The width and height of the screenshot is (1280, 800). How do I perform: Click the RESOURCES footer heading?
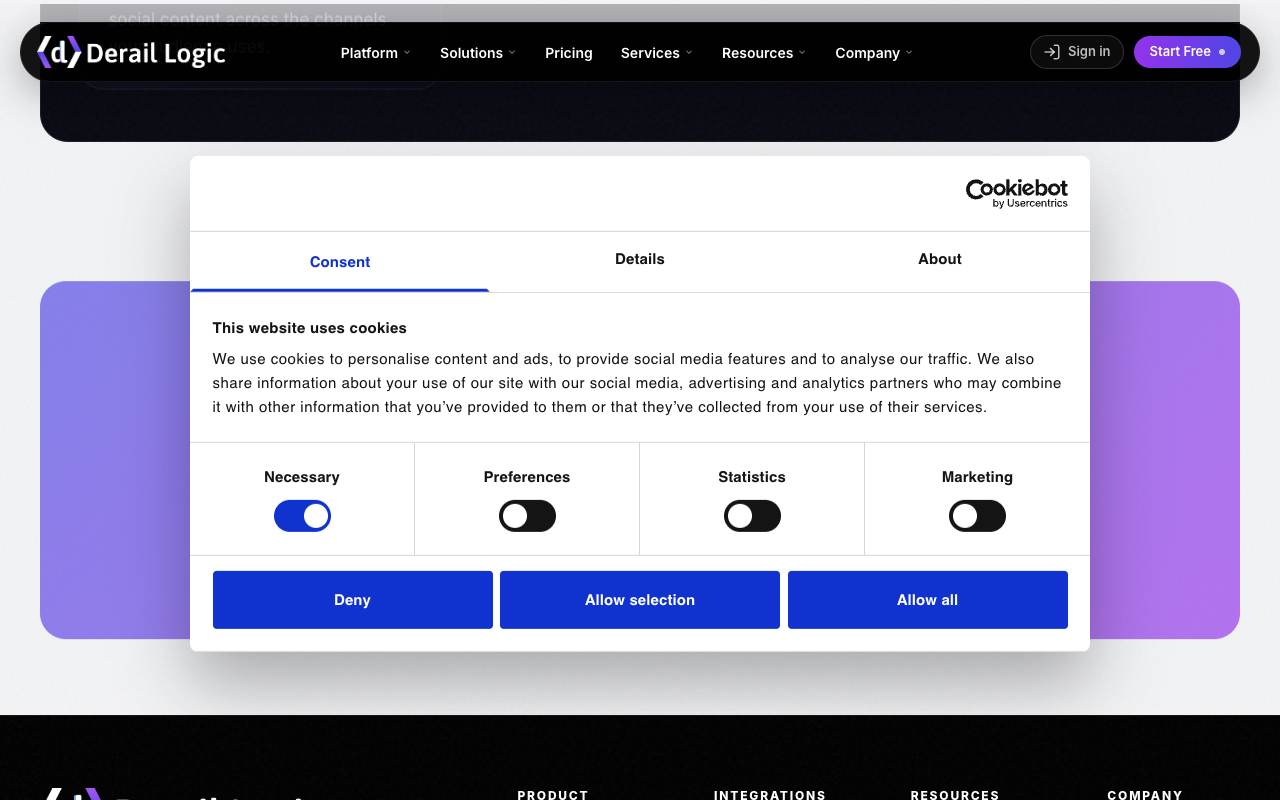coord(955,794)
